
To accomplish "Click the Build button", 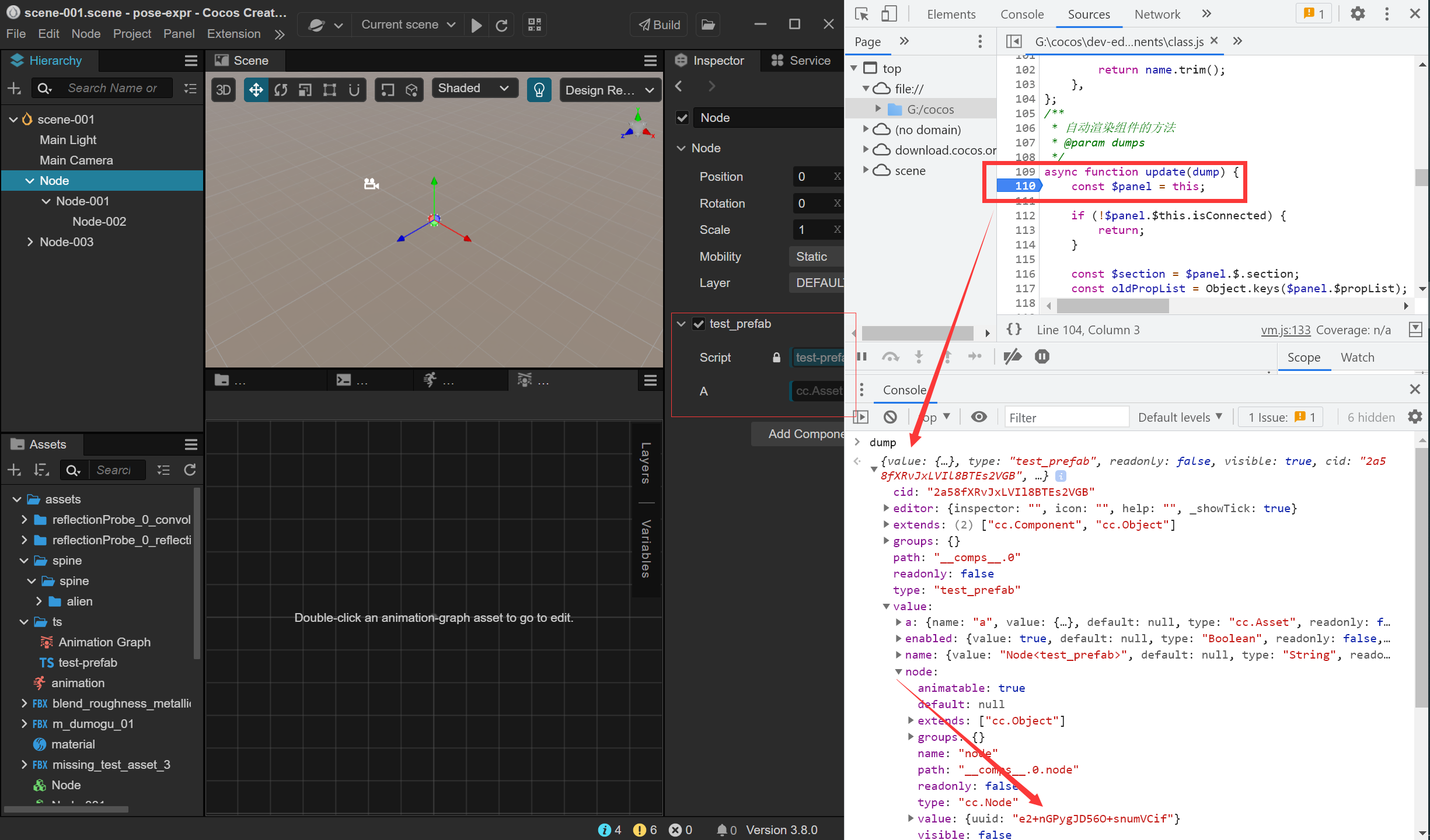I will (659, 24).
